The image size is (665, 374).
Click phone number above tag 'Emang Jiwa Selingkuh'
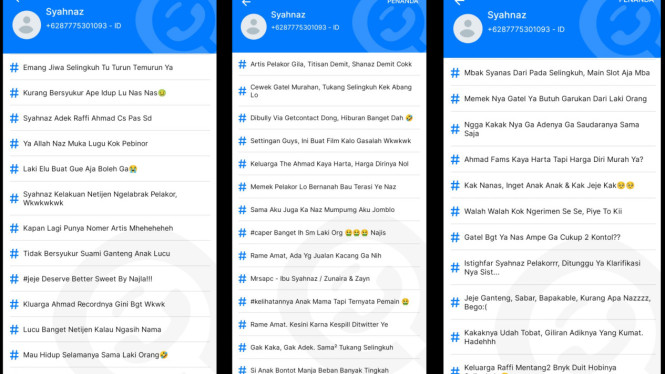(x=84, y=26)
